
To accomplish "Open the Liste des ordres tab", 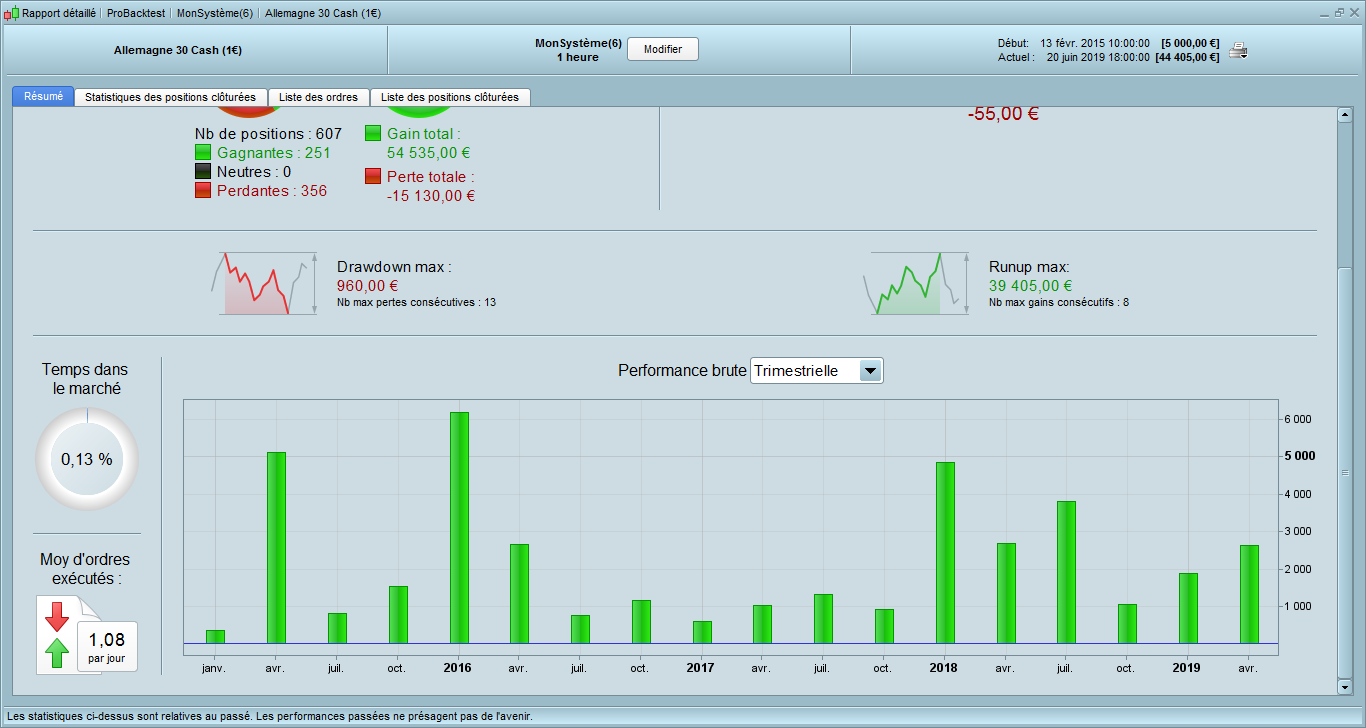I will click(318, 97).
